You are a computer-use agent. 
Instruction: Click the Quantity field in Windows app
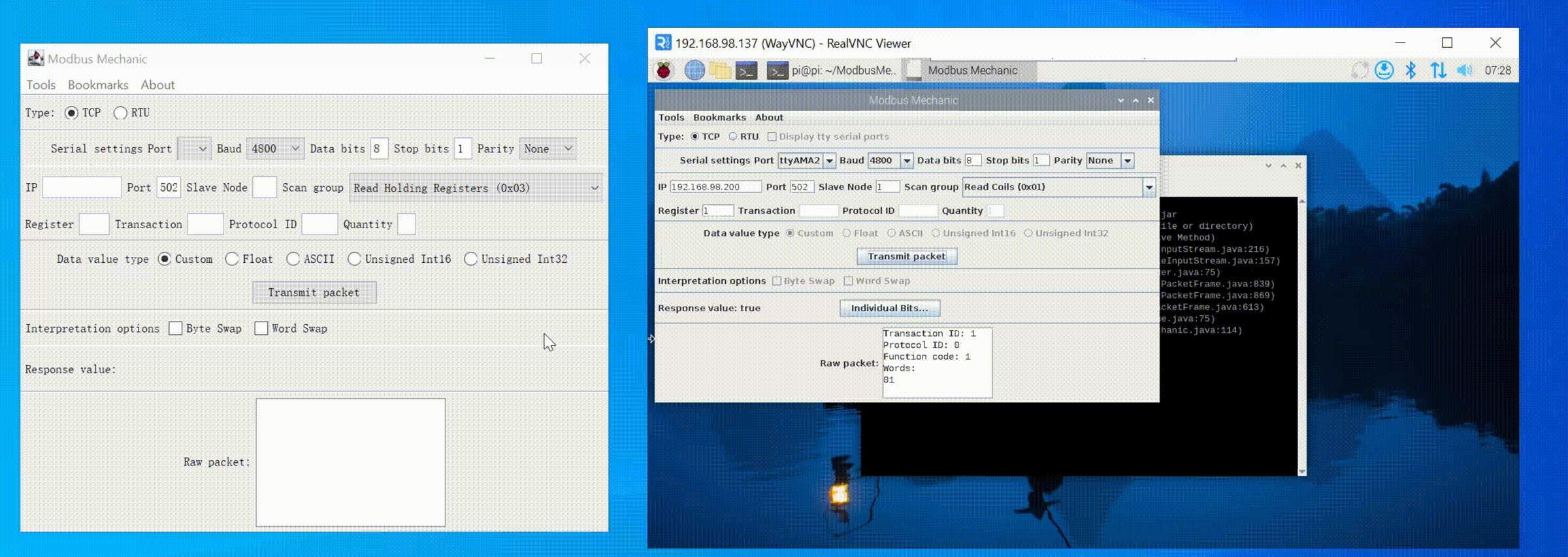pos(406,224)
